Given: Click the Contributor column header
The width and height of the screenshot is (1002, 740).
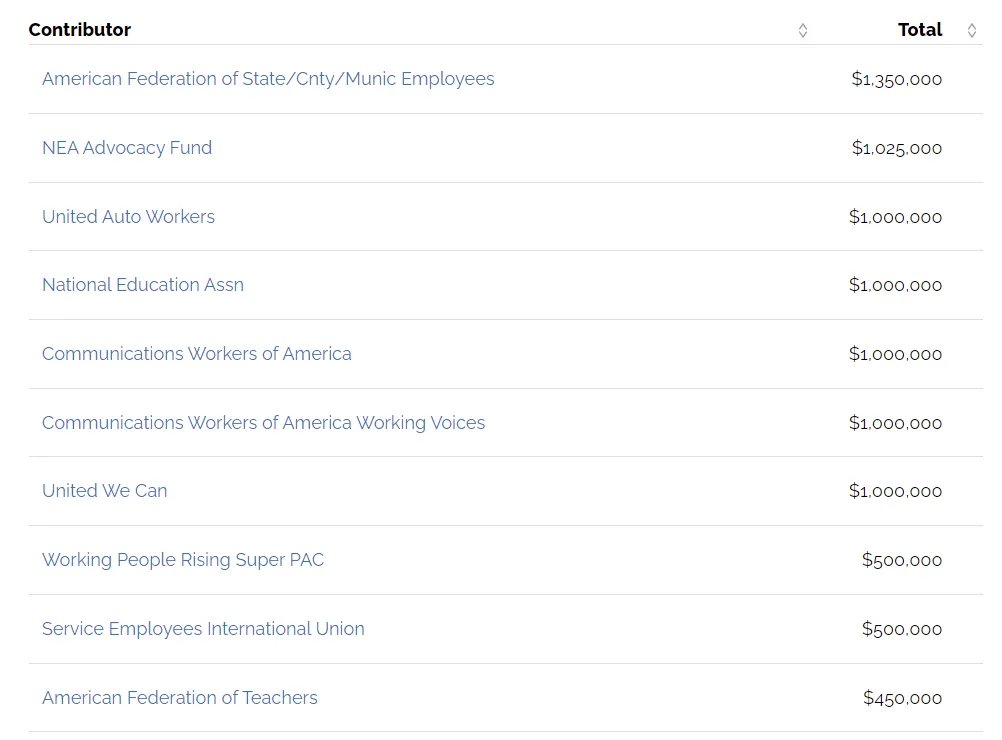Looking at the screenshot, I should [x=80, y=30].
